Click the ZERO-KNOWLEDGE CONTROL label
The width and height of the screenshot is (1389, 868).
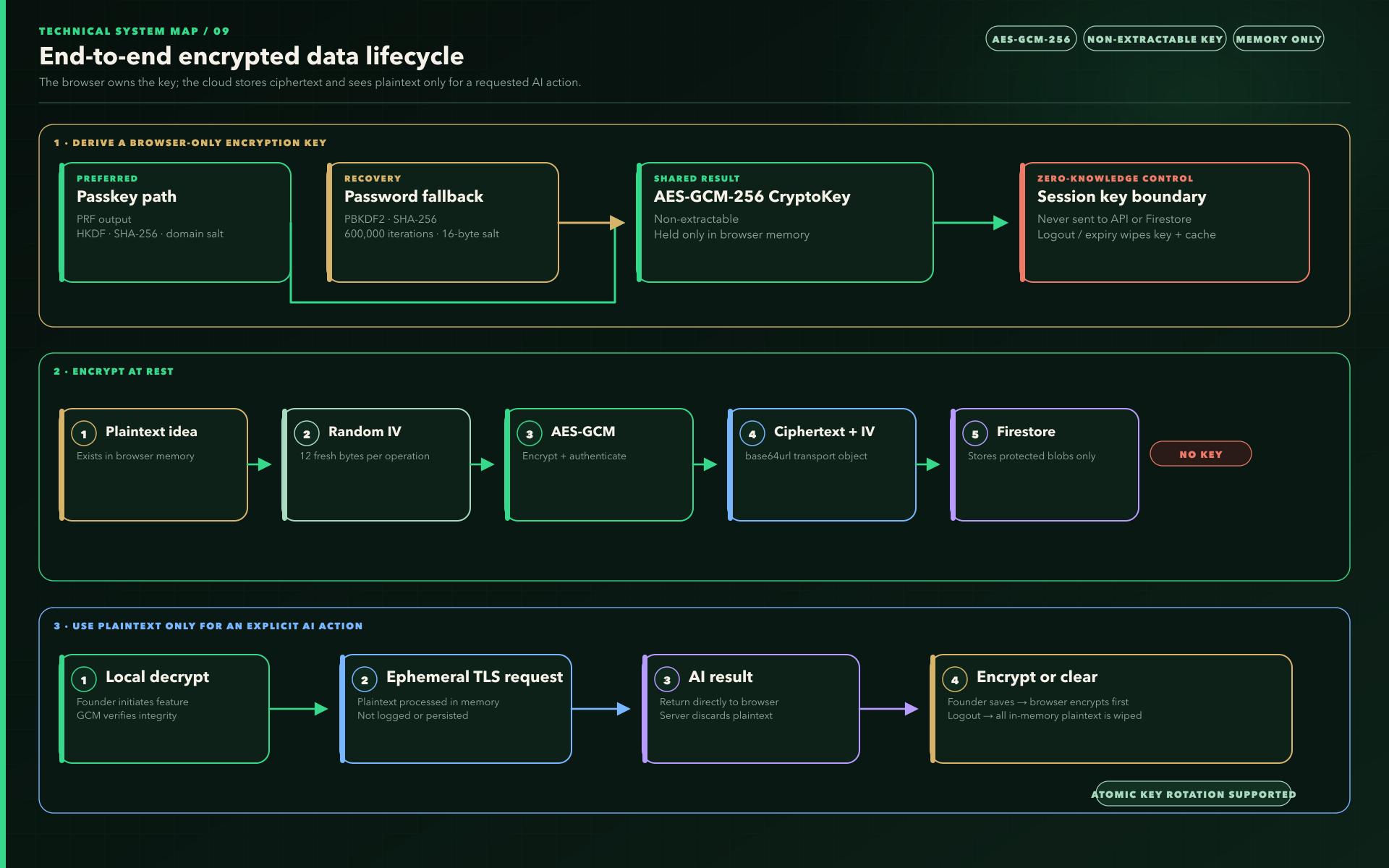tap(1115, 179)
